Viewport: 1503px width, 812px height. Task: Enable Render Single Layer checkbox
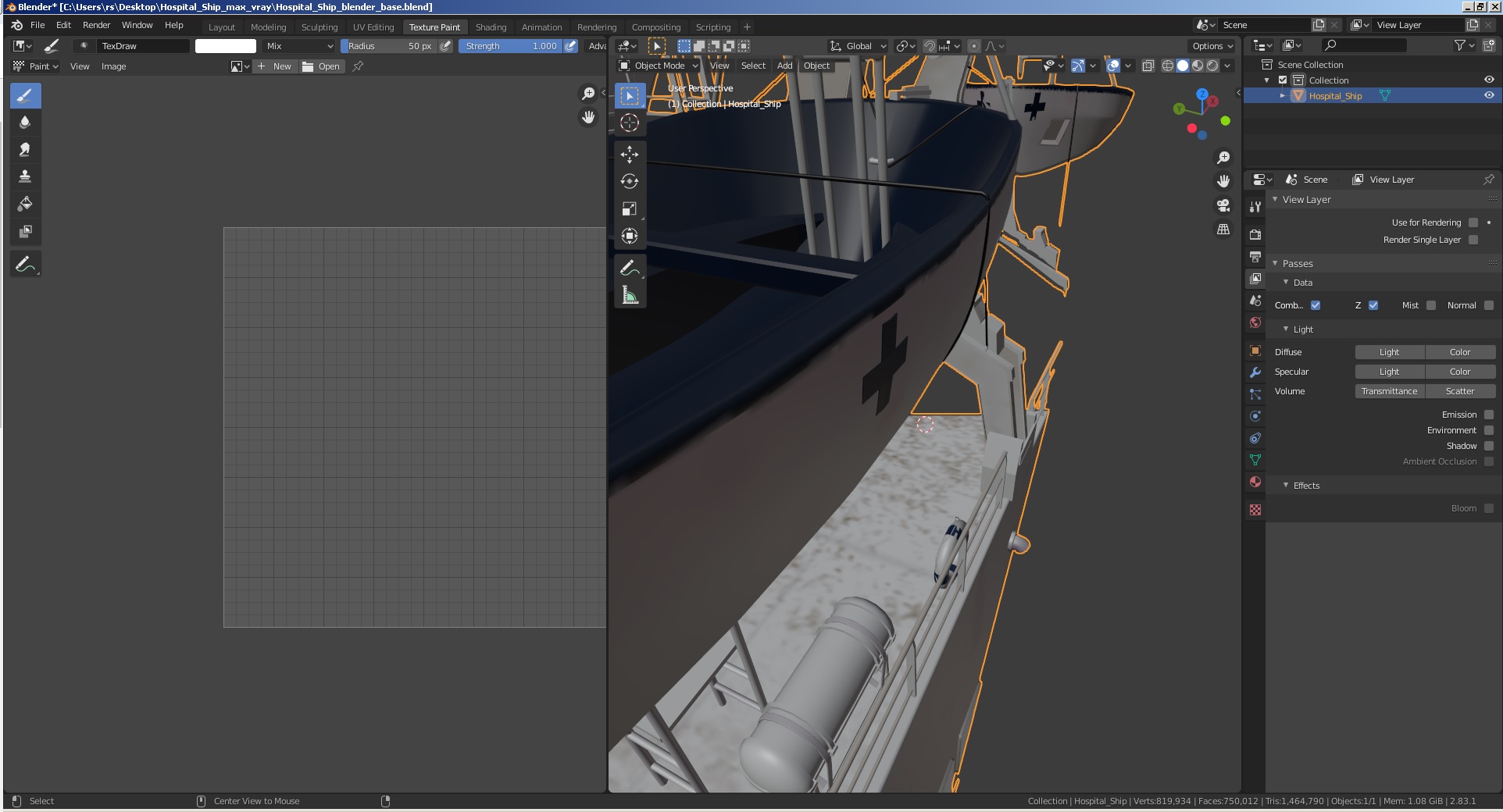1473,240
